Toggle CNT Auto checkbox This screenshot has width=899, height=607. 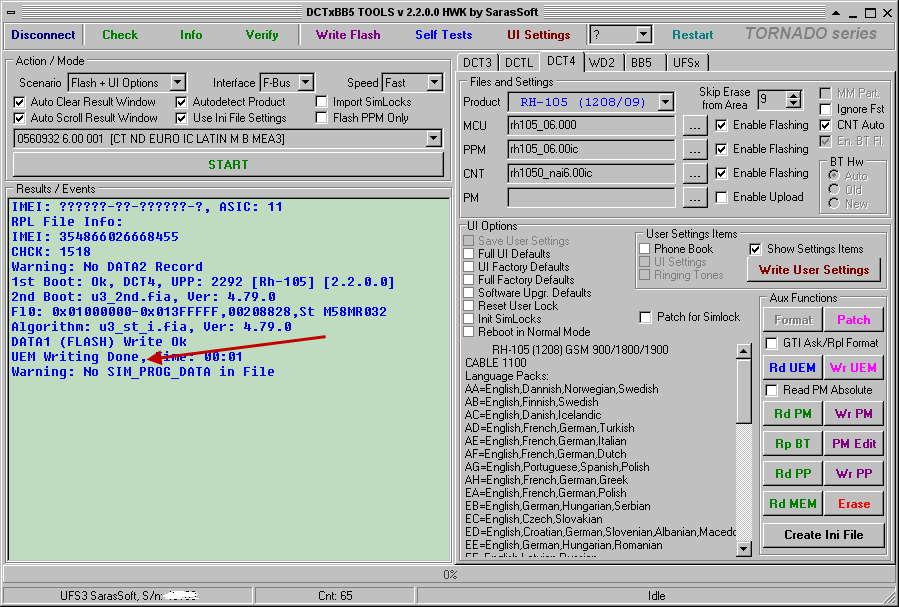(x=825, y=125)
